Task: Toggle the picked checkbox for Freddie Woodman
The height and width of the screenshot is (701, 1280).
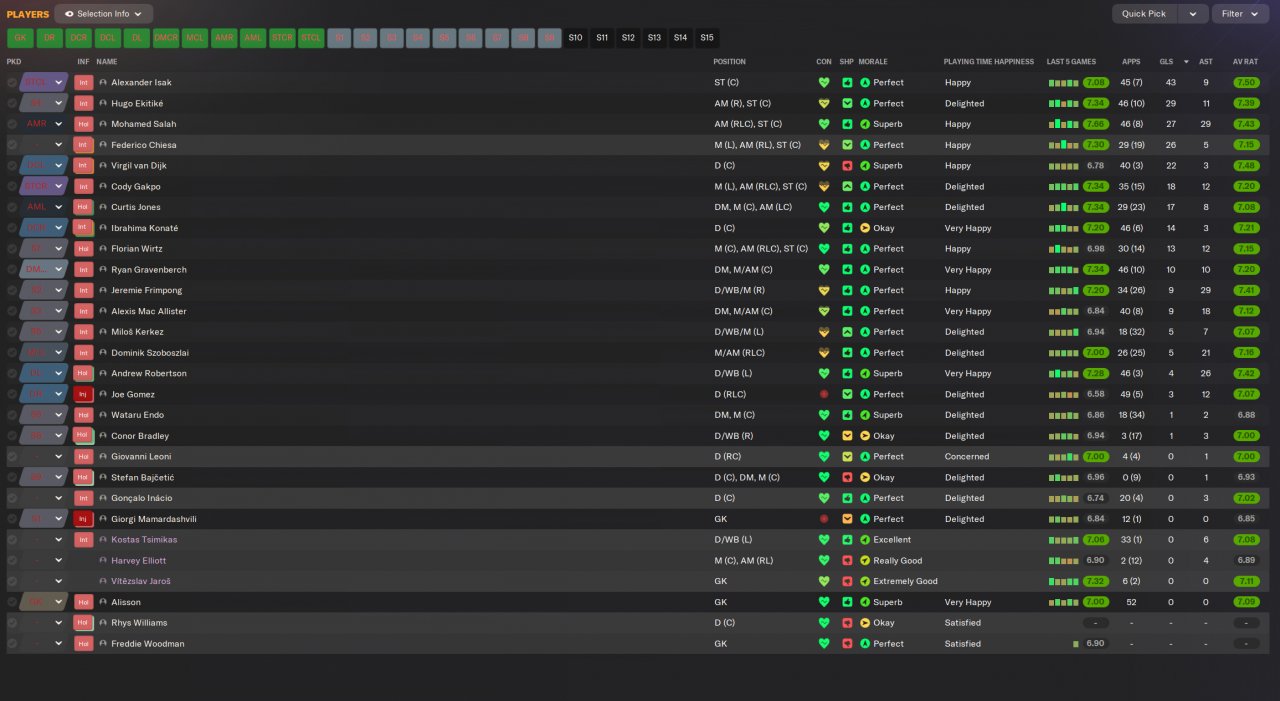Action: point(12,644)
